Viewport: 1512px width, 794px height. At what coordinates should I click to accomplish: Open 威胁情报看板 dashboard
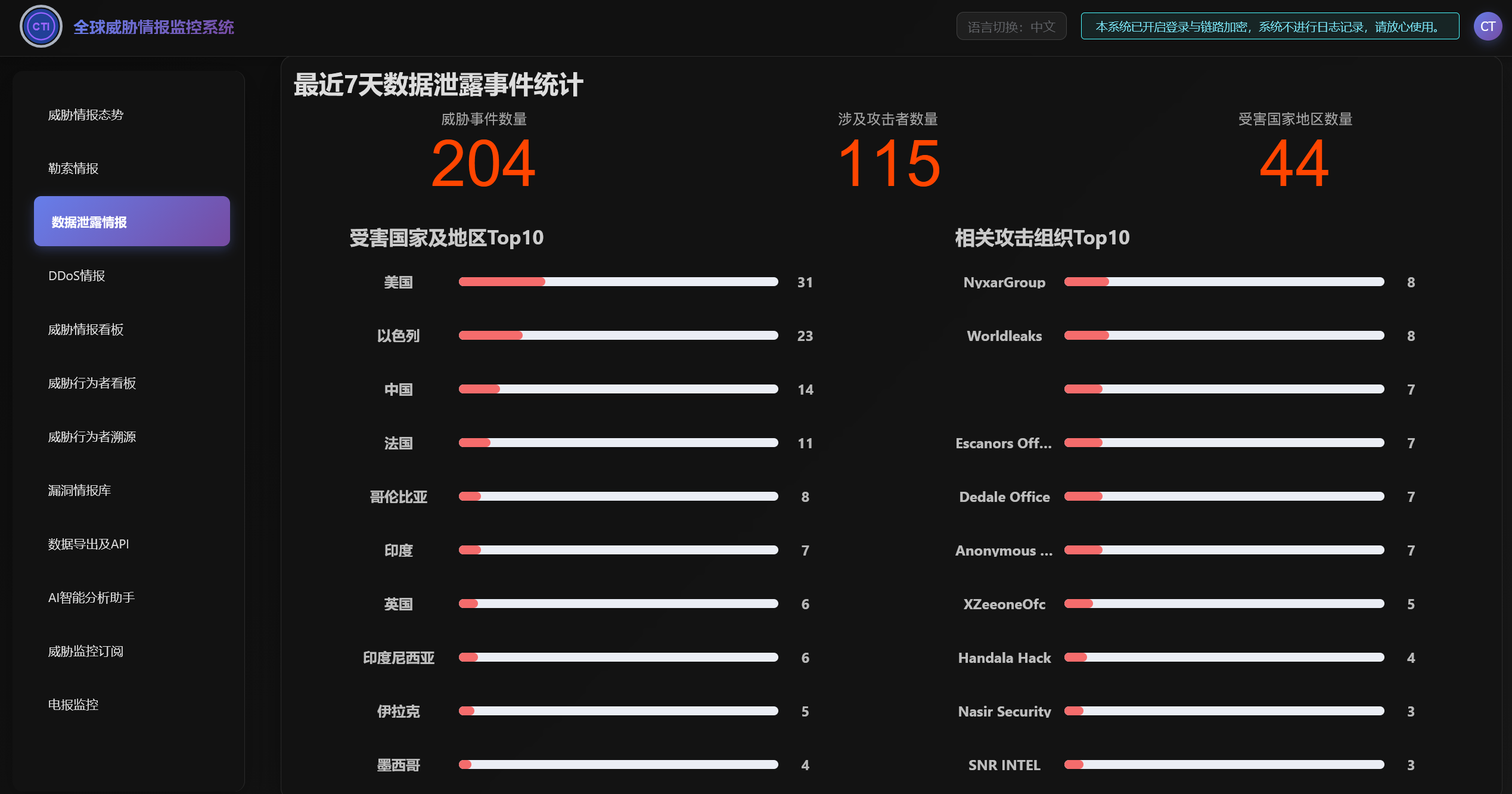coord(86,329)
